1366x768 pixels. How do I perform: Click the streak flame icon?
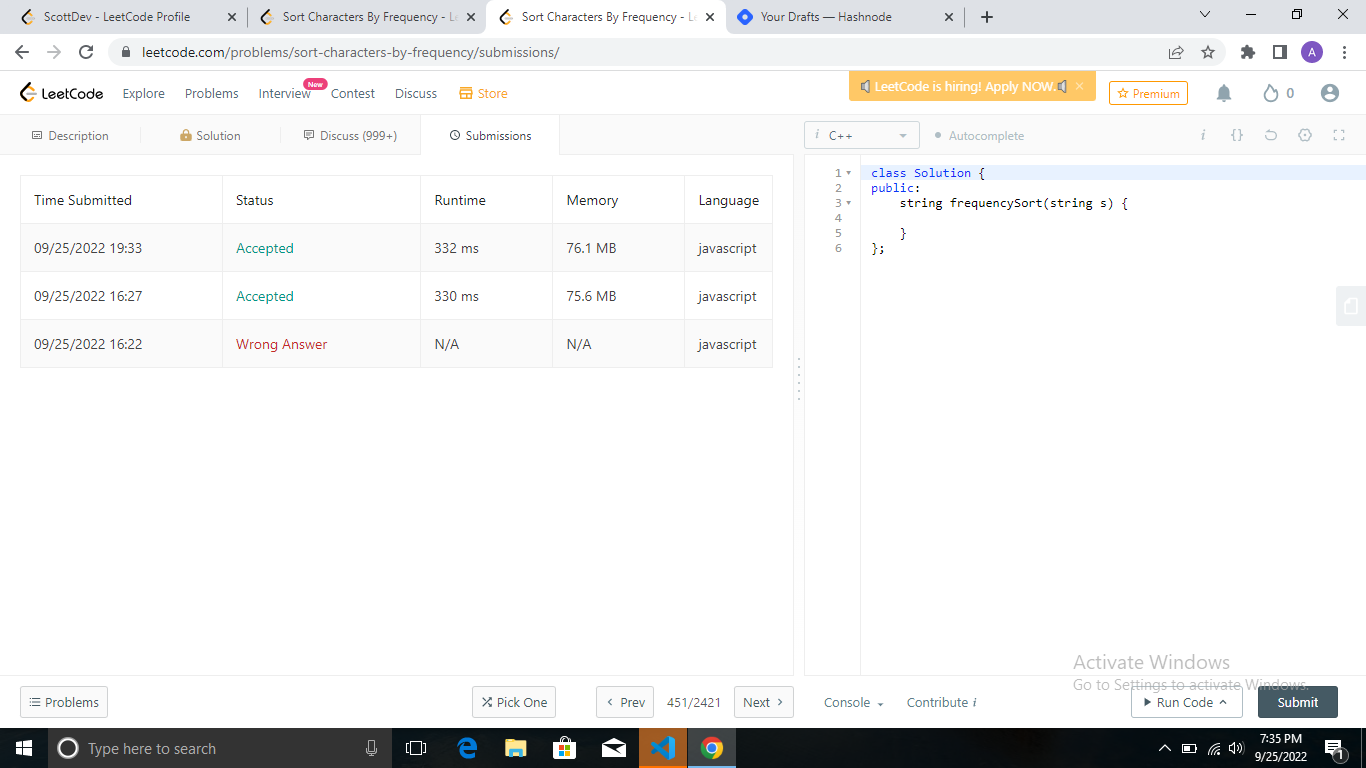click(x=1271, y=93)
